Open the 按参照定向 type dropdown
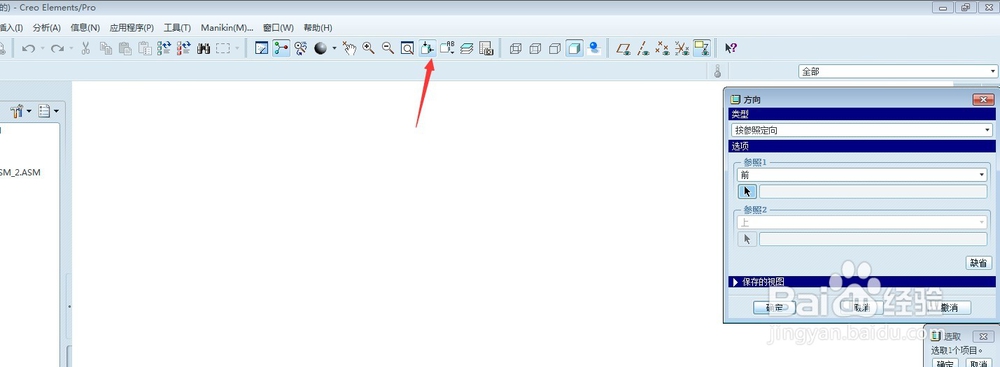This screenshot has height=367, width=1000. click(862, 130)
